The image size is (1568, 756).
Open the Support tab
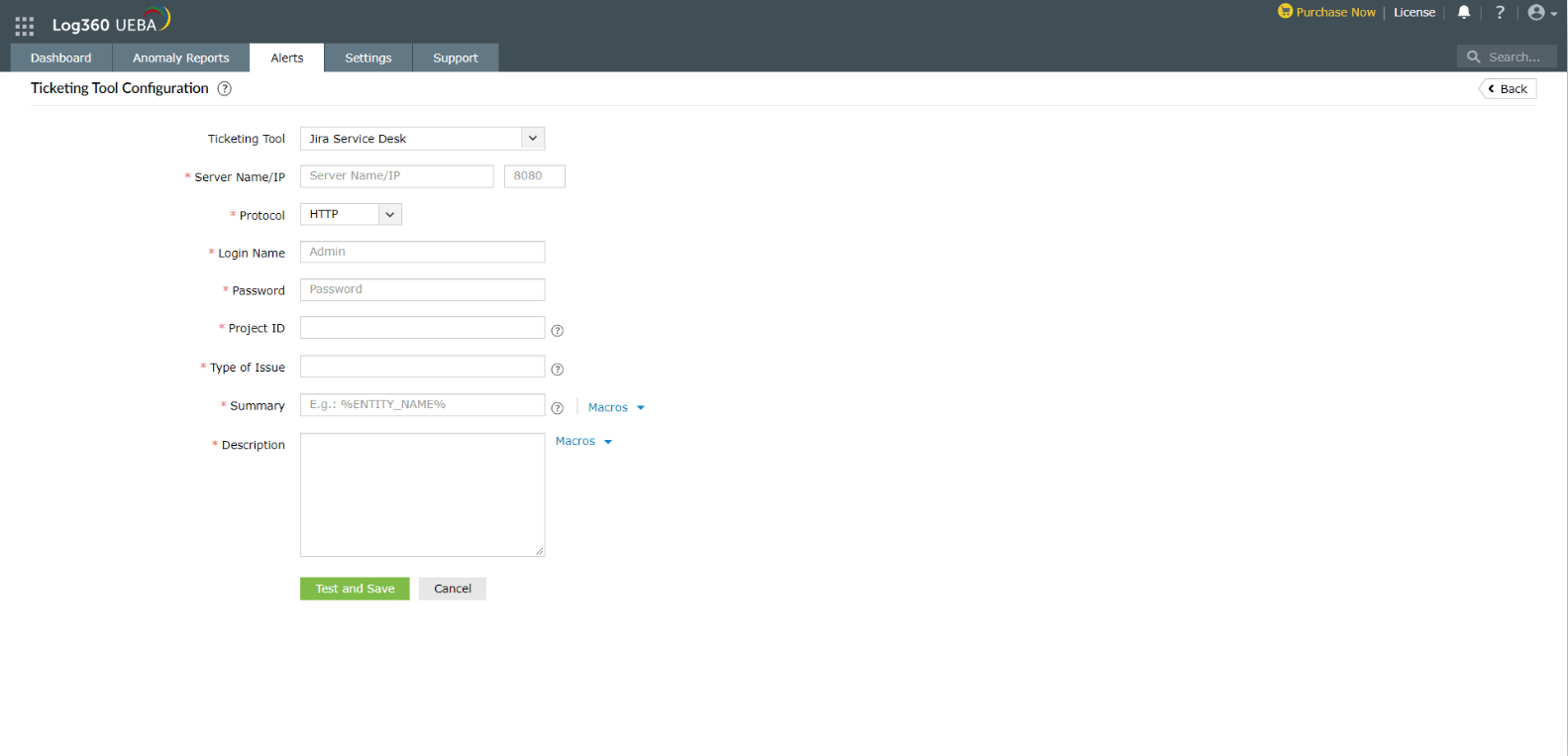click(456, 57)
